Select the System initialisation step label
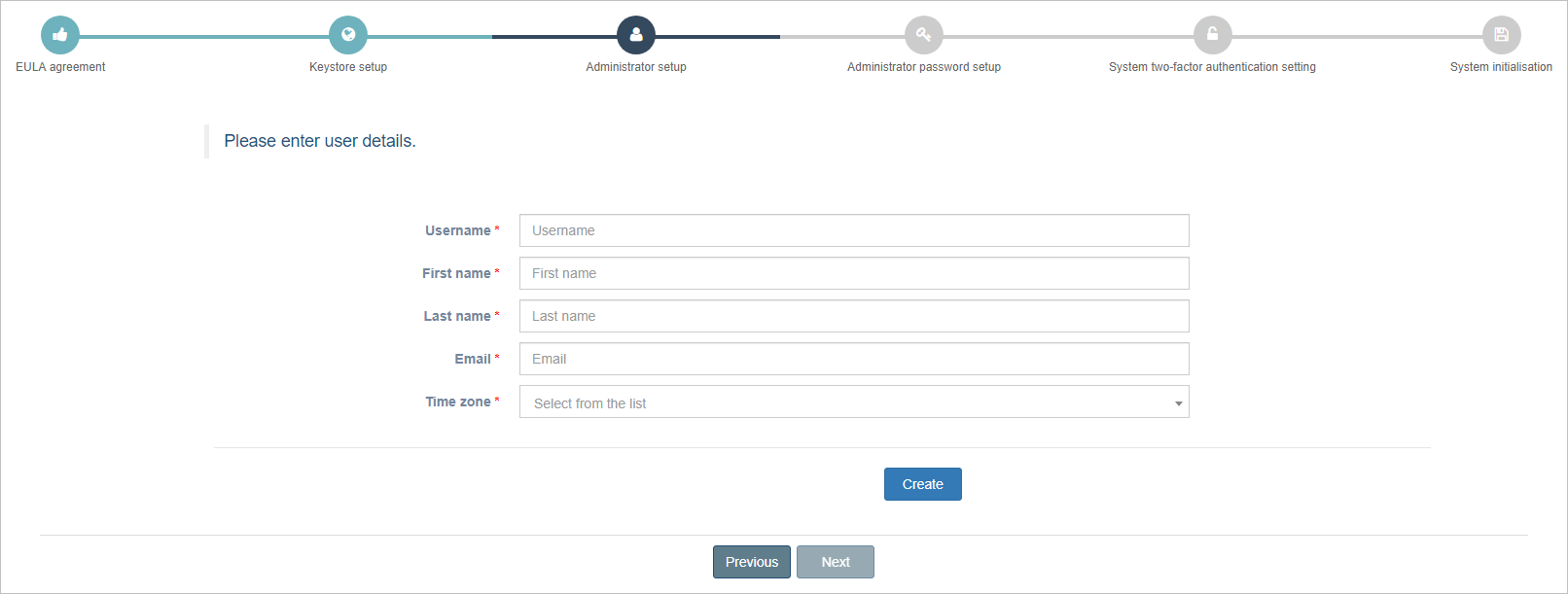Viewport: 1568px width, 594px height. (x=1501, y=67)
